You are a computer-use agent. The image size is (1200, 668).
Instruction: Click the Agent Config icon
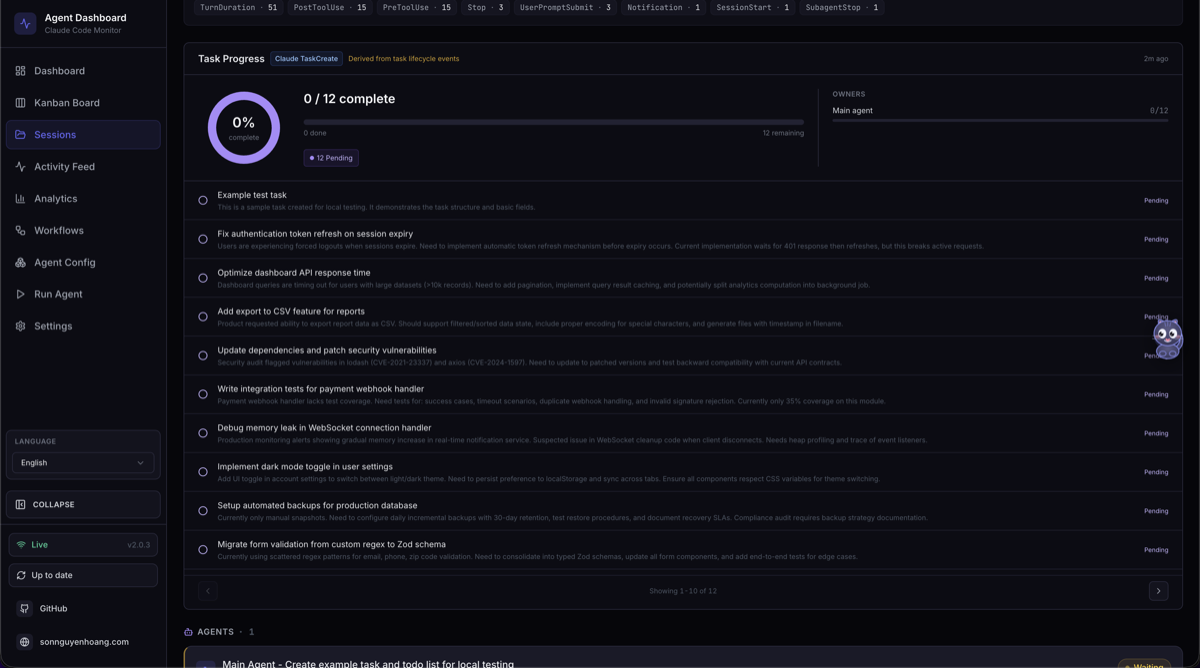point(20,263)
